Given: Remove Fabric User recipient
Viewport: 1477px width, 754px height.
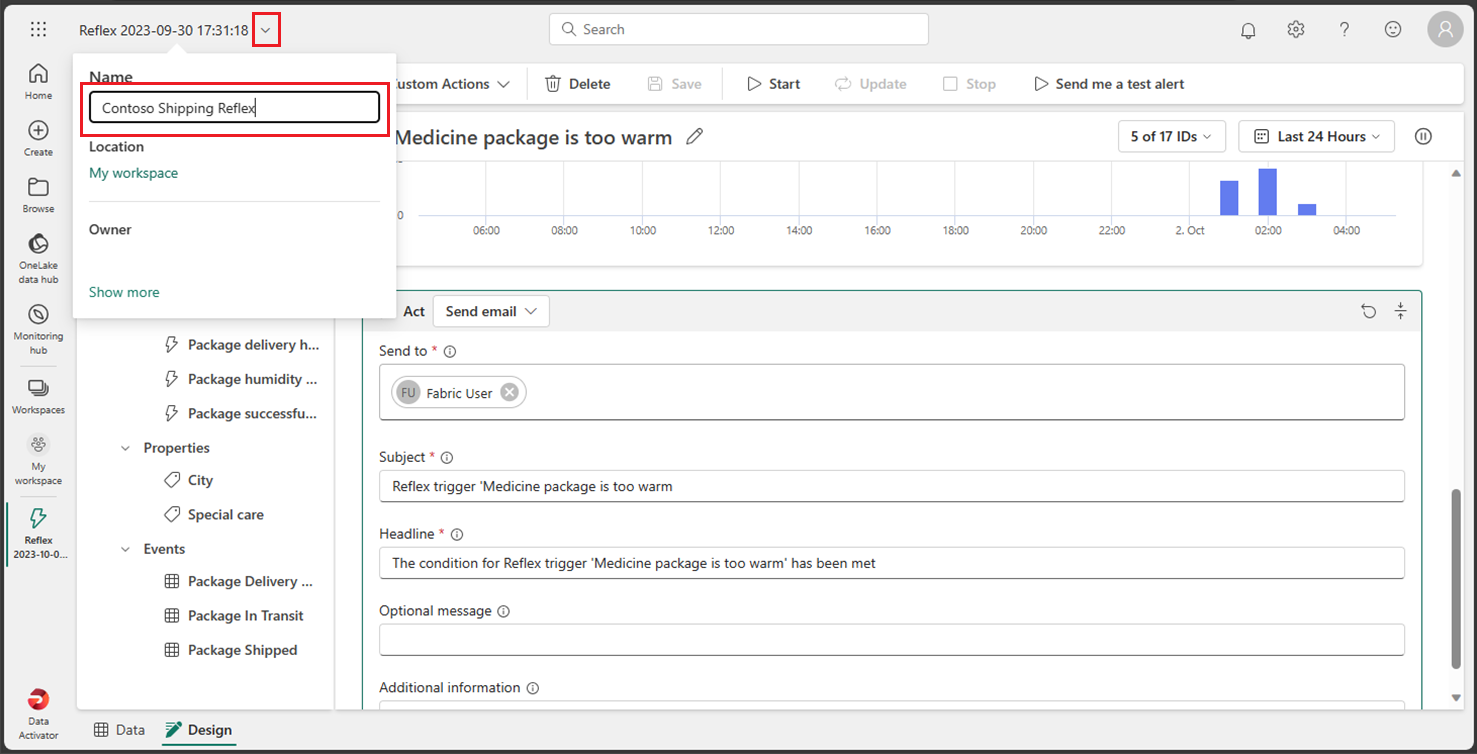Looking at the screenshot, I should point(509,392).
